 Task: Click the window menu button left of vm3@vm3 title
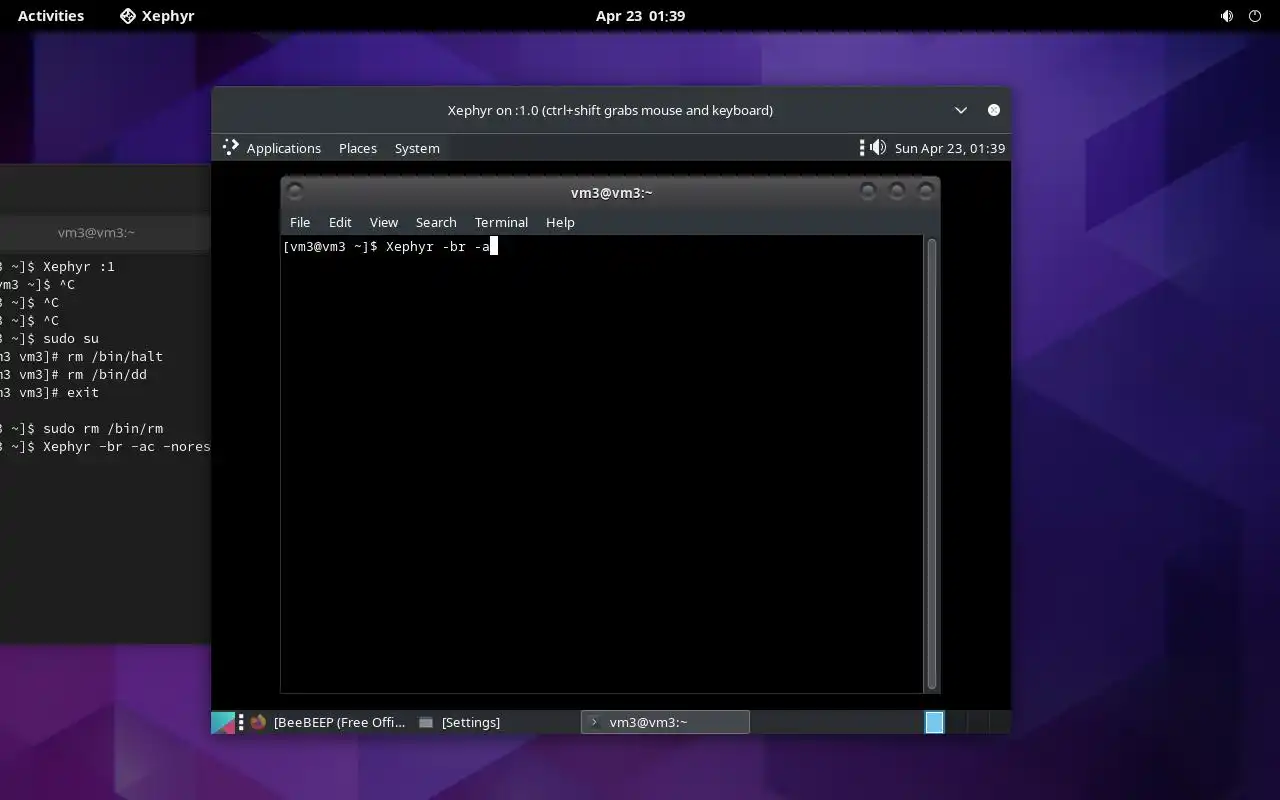tap(295, 191)
